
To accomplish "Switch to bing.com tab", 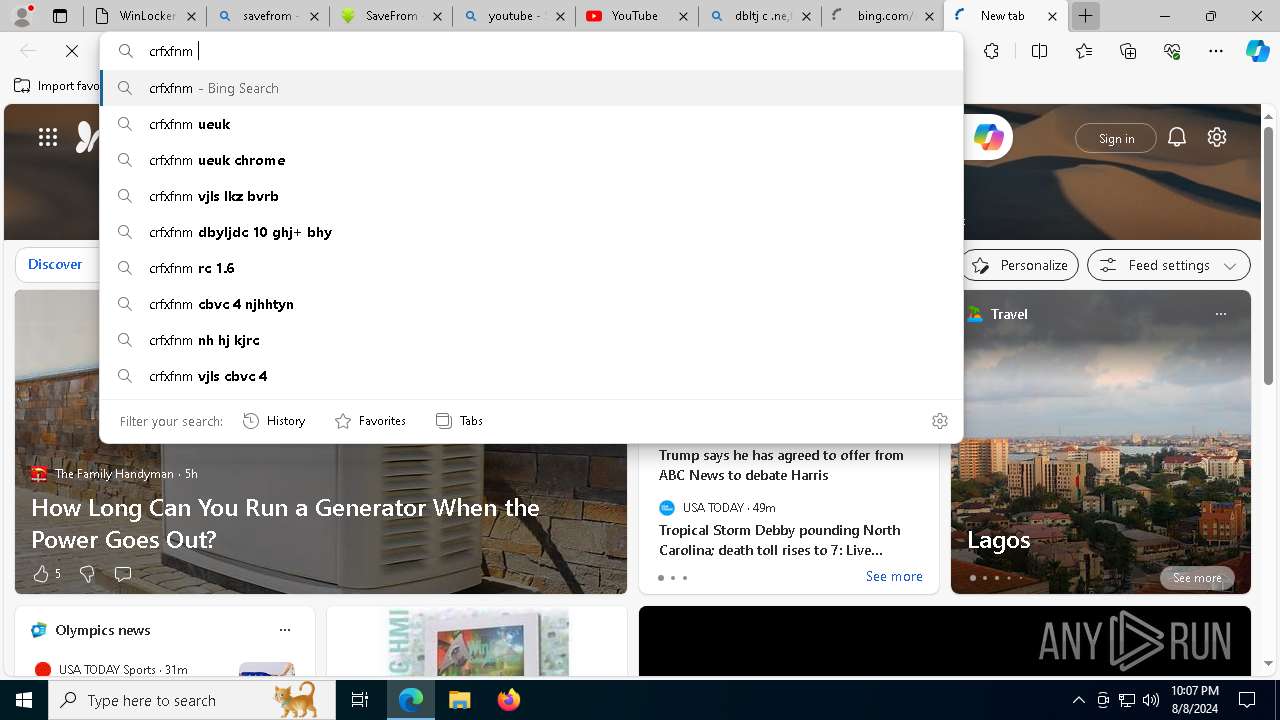I will [x=881, y=16].
